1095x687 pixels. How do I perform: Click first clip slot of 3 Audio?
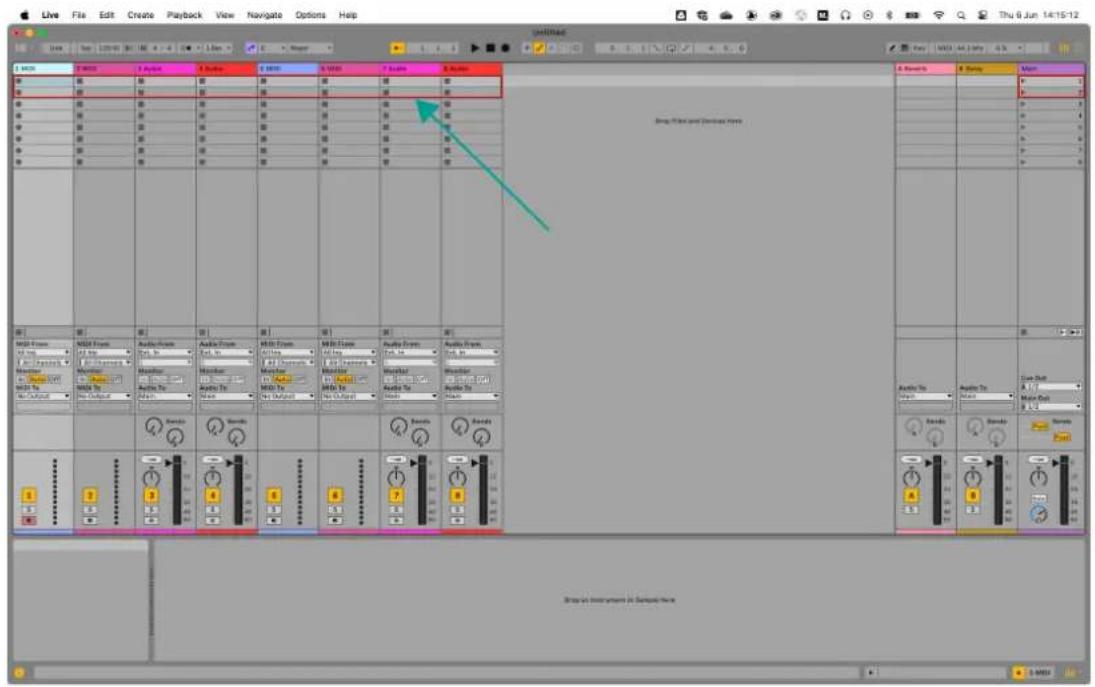166,81
